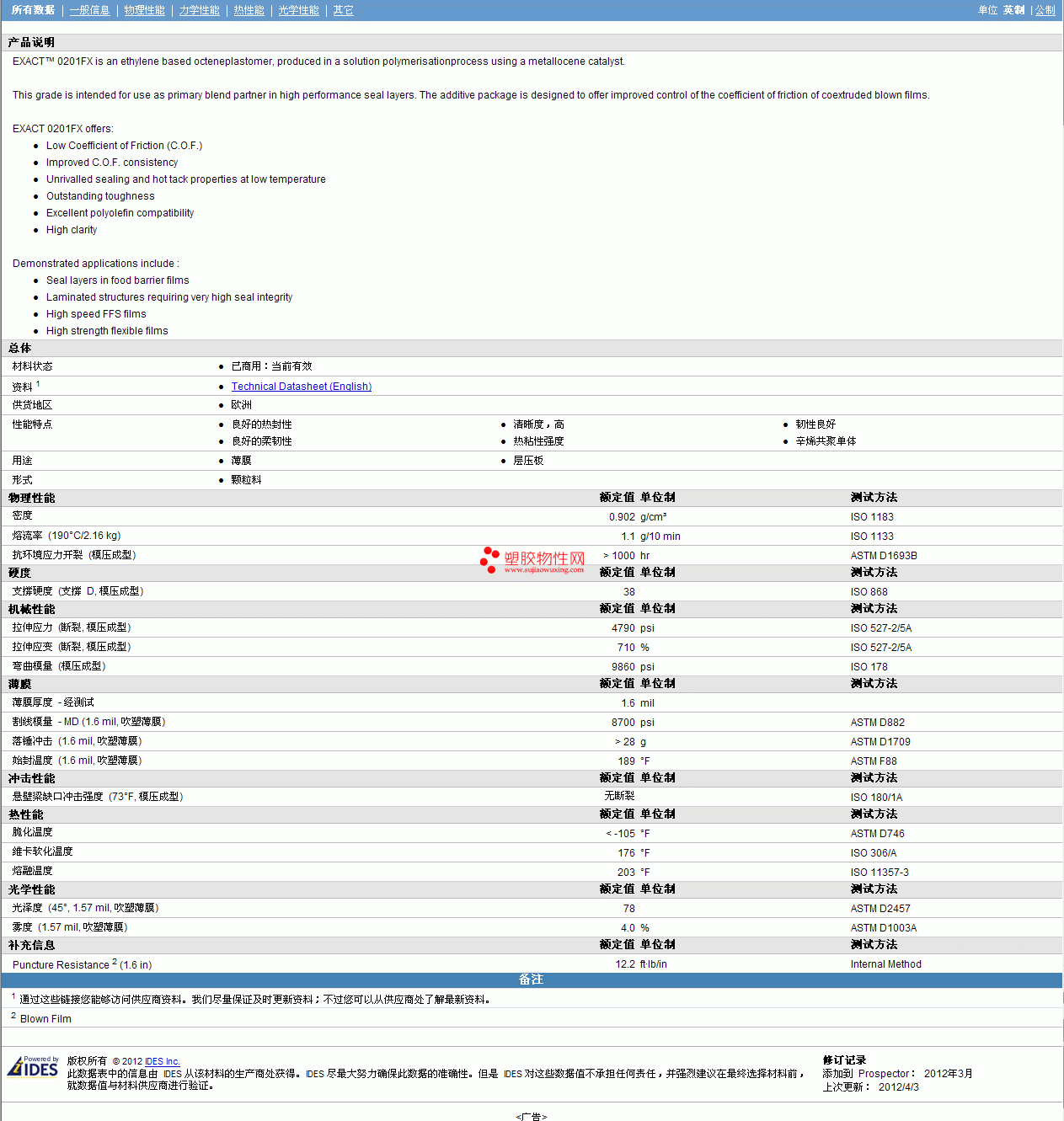The height and width of the screenshot is (1121, 1064).
Task: Select the density value 0.902
Action: [623, 517]
